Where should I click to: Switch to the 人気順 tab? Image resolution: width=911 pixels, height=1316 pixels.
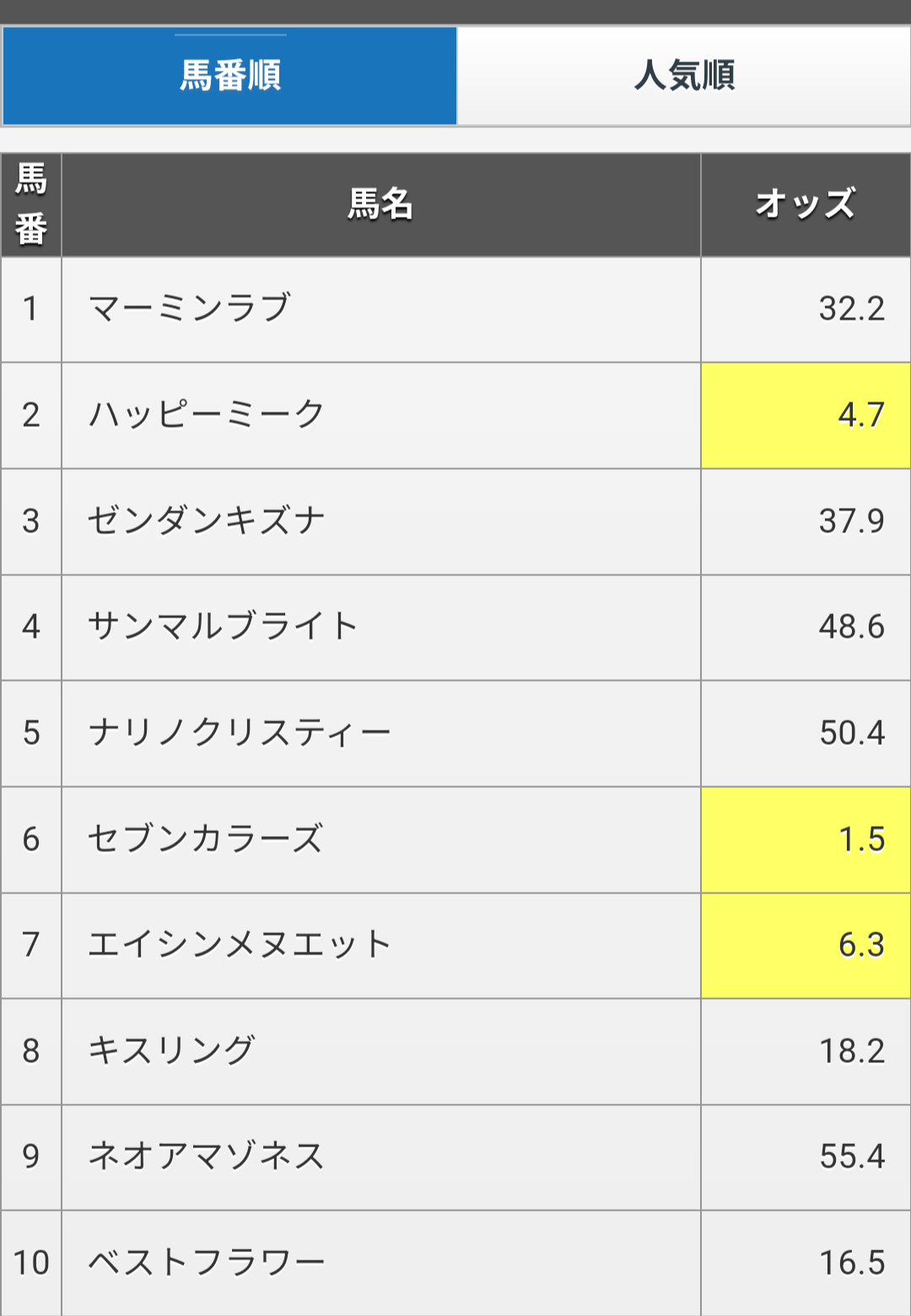click(x=684, y=76)
